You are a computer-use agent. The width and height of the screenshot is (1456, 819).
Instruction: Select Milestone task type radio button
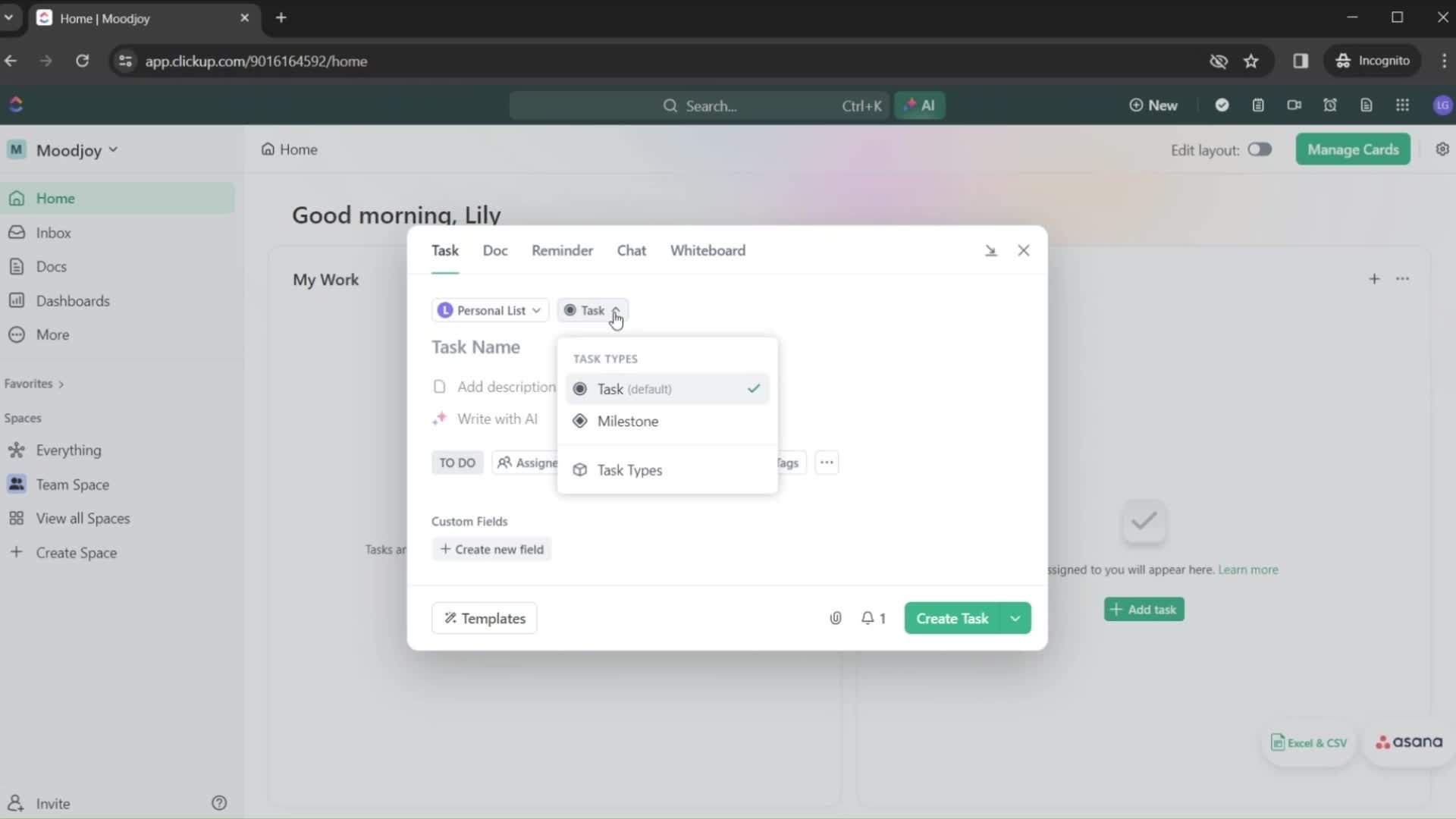(581, 420)
